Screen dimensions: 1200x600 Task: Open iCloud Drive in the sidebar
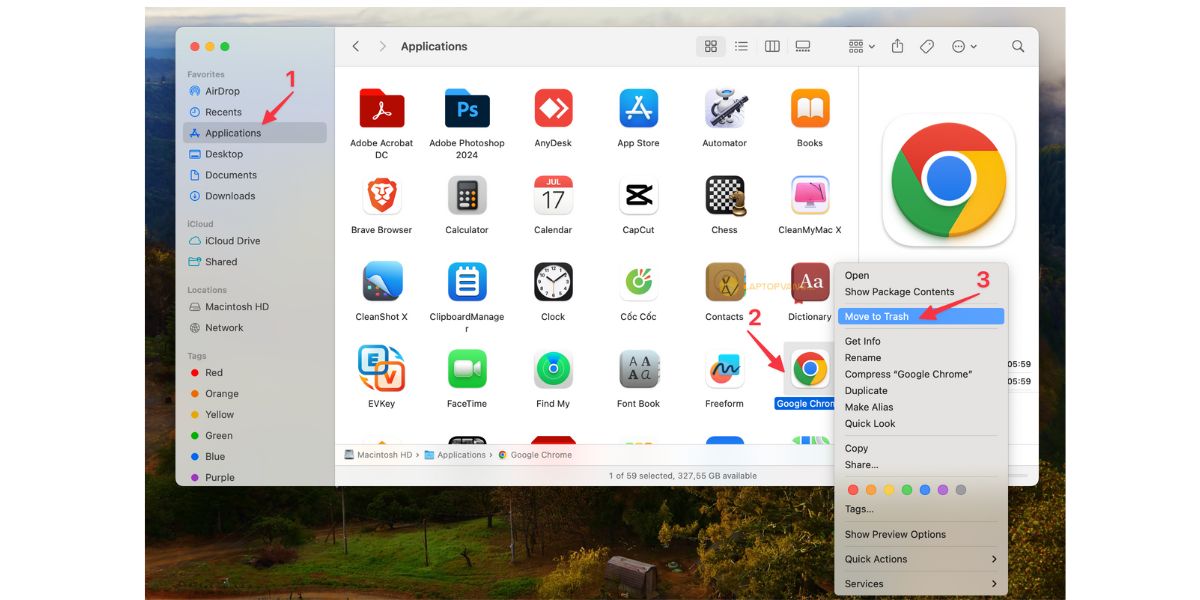point(255,241)
